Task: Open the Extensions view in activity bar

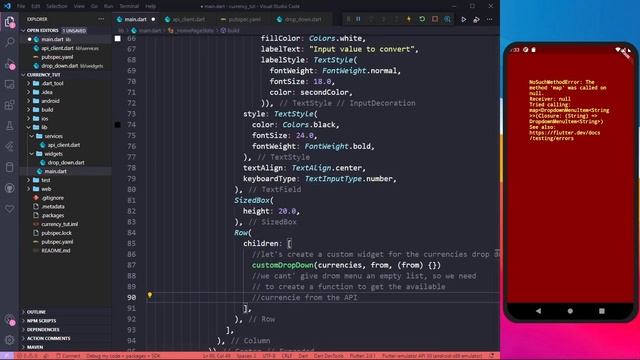Action: coord(9,105)
